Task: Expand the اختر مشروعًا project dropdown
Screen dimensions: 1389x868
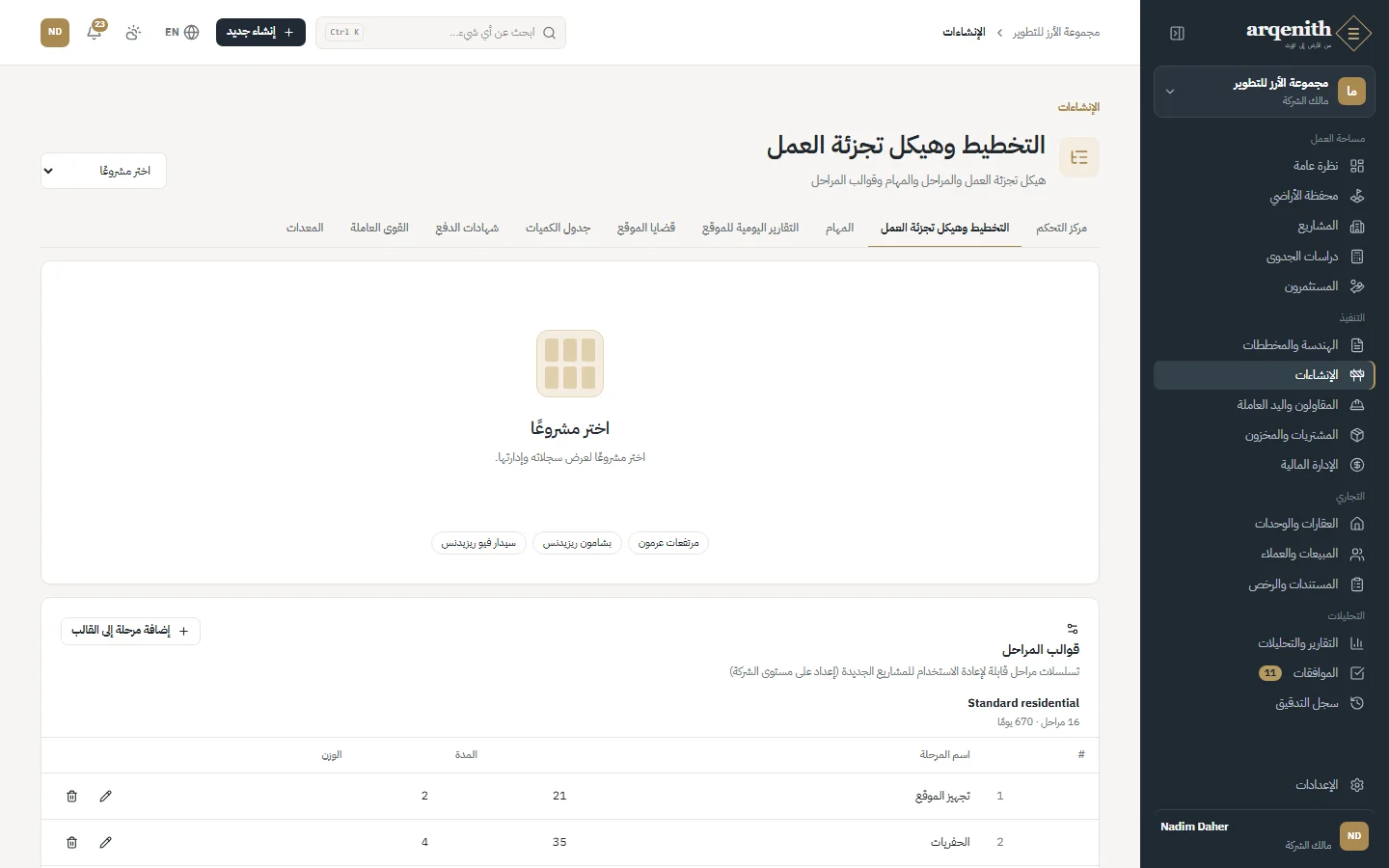Action: [103, 171]
